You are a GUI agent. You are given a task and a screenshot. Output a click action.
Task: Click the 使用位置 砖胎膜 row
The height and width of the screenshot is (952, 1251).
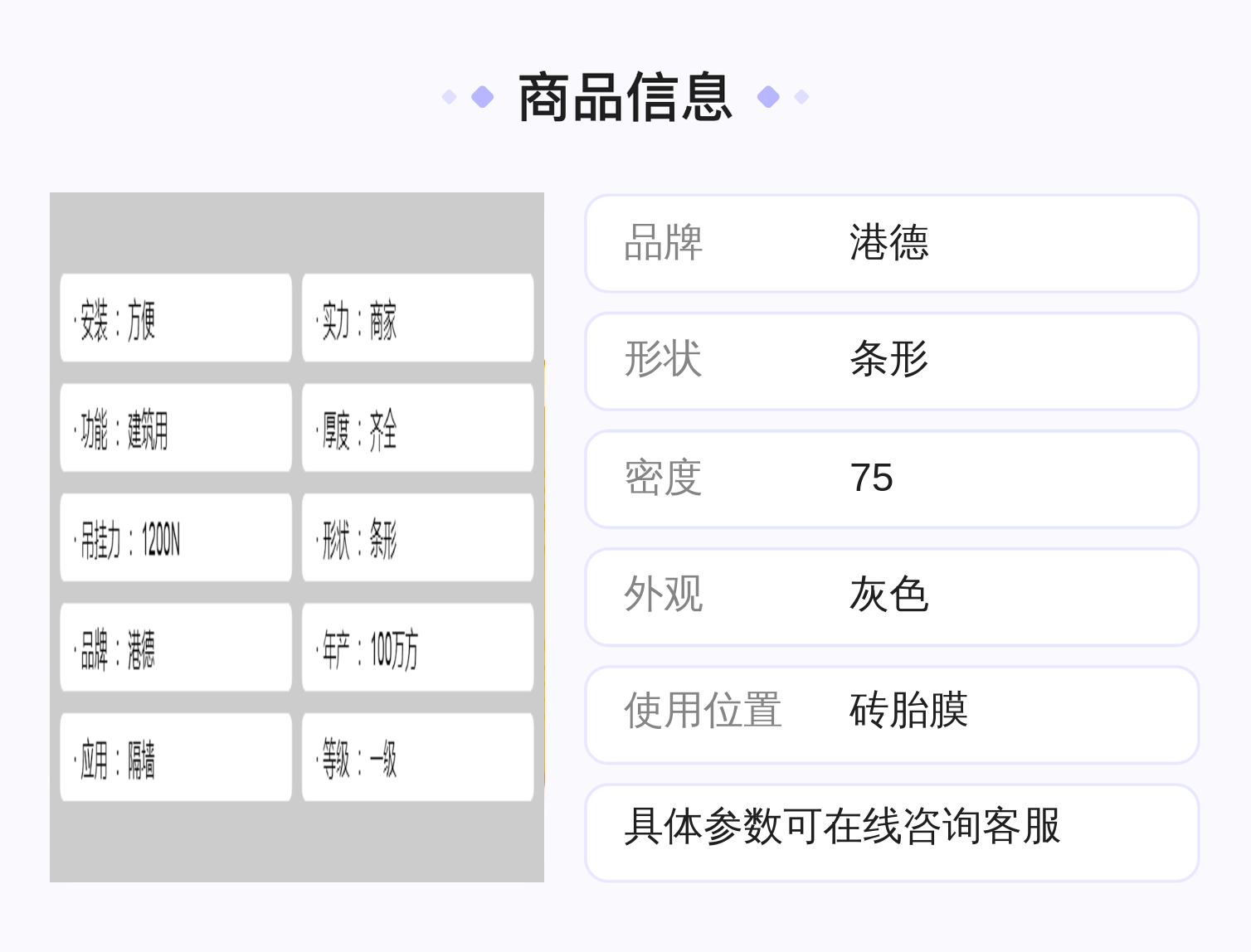pyautogui.click(x=892, y=714)
